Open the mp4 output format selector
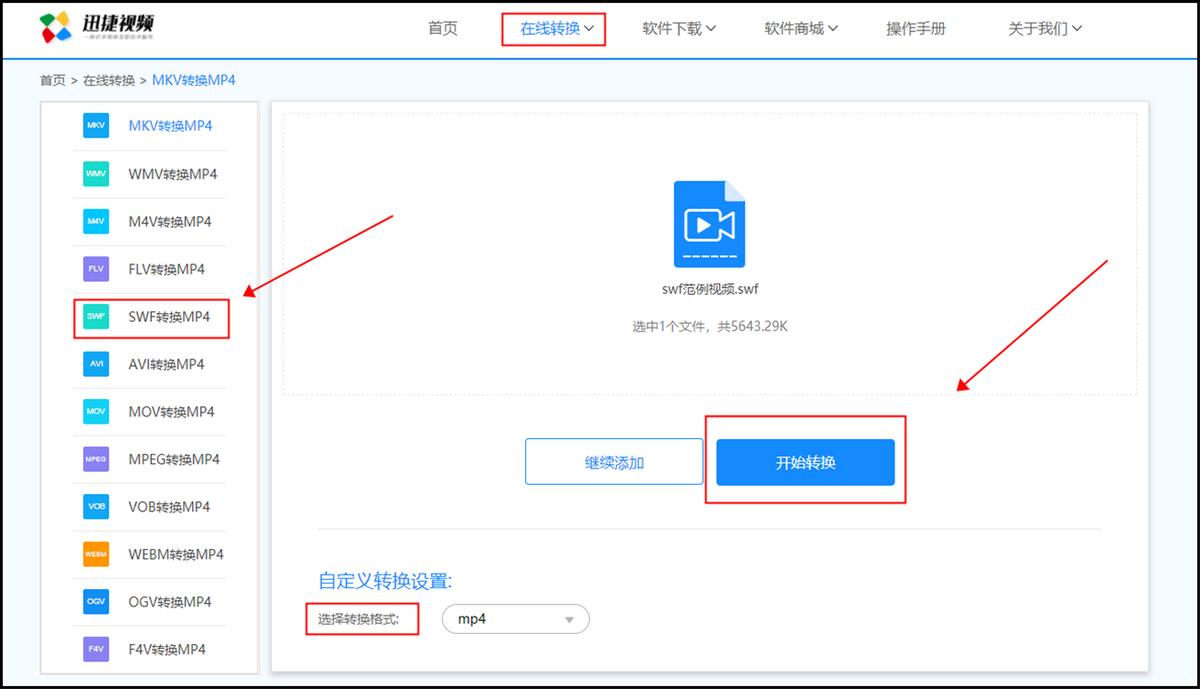The image size is (1200, 689). coord(515,619)
